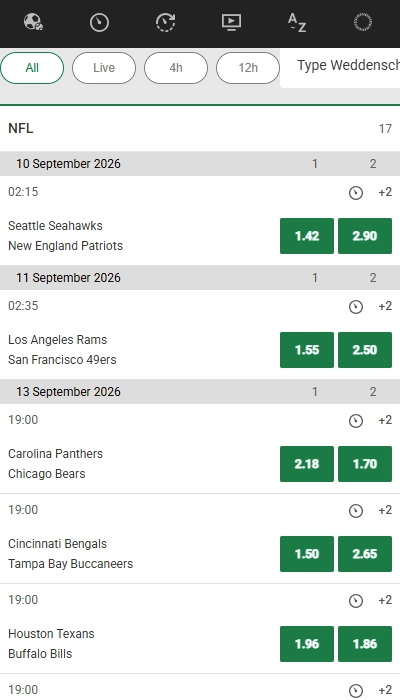Collapse the NFL league header
The width and height of the screenshot is (400, 700).
[x=200, y=129]
